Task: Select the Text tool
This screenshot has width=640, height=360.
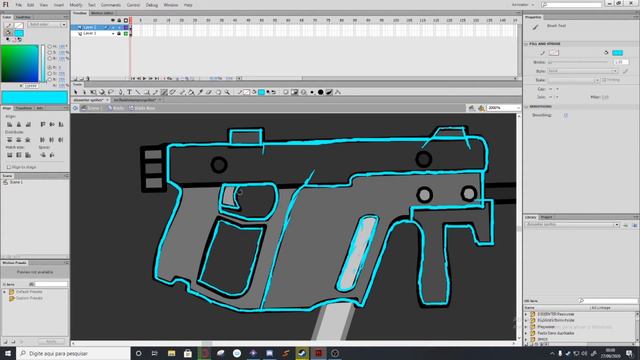Action: (129, 92)
